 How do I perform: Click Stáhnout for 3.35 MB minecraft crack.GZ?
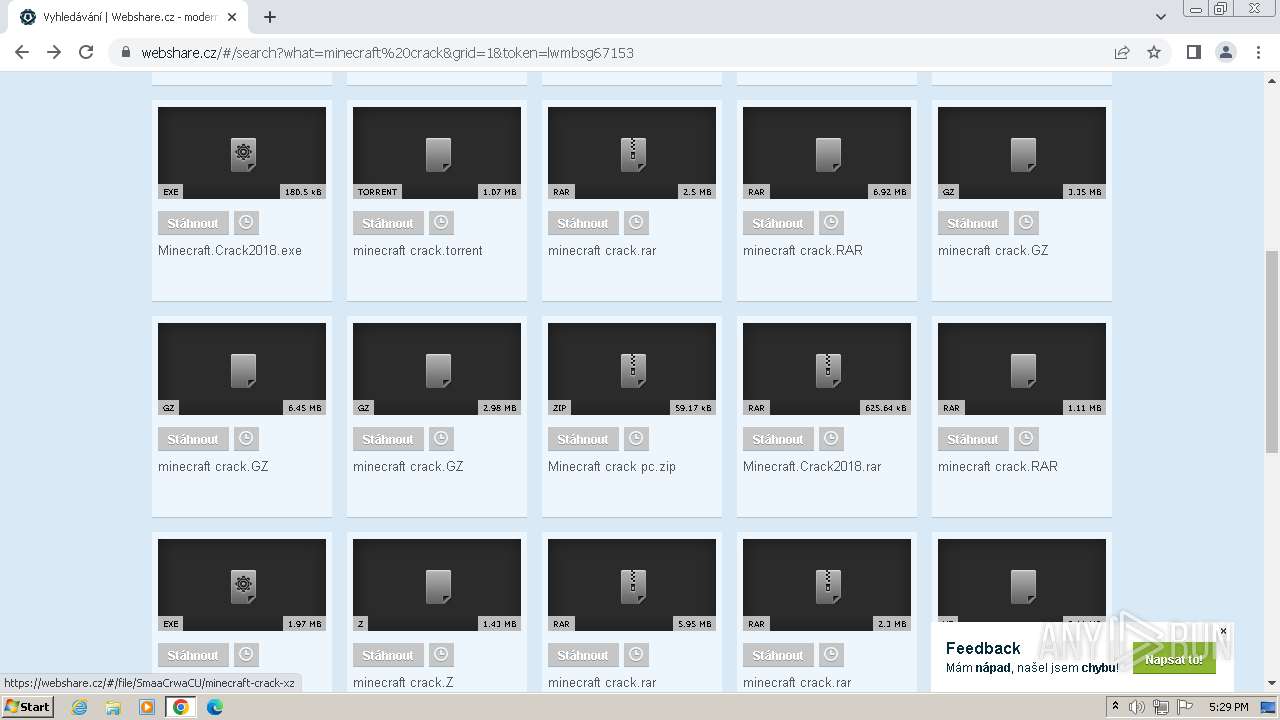tap(973, 223)
